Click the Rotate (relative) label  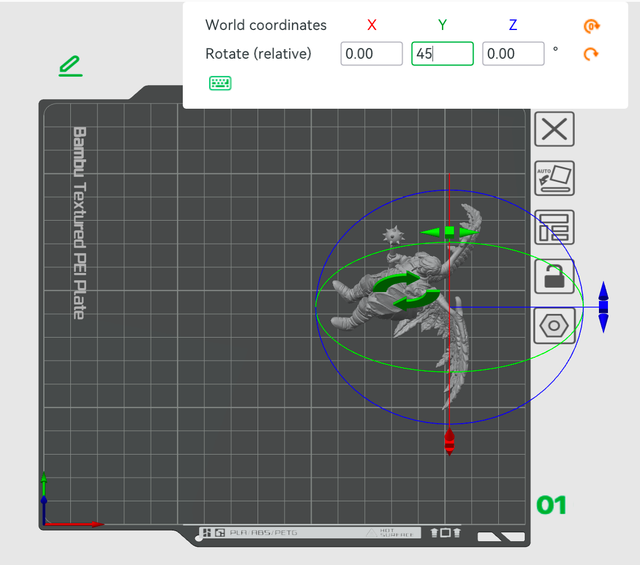coord(258,53)
